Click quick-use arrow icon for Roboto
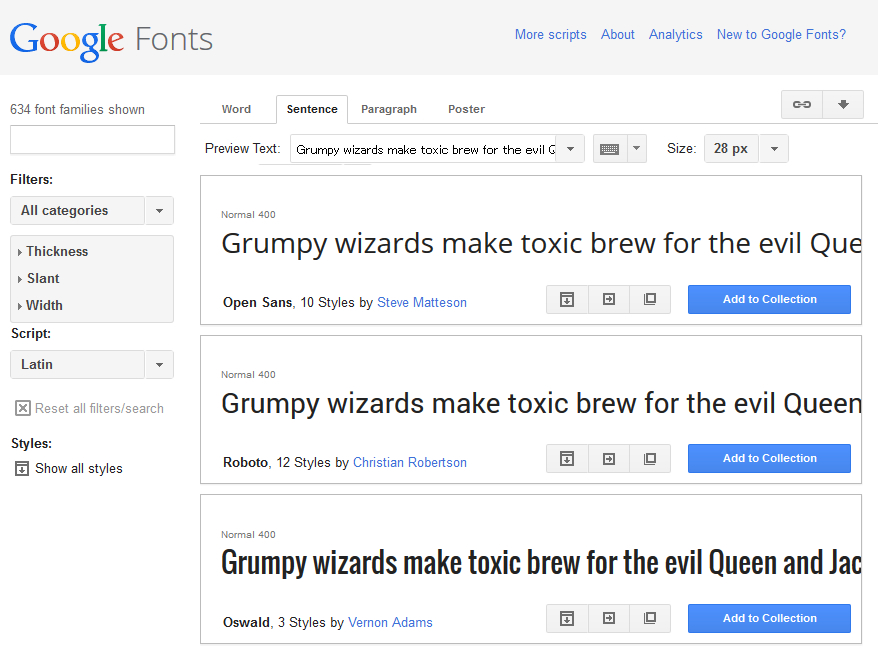The image size is (878, 653). pos(609,459)
